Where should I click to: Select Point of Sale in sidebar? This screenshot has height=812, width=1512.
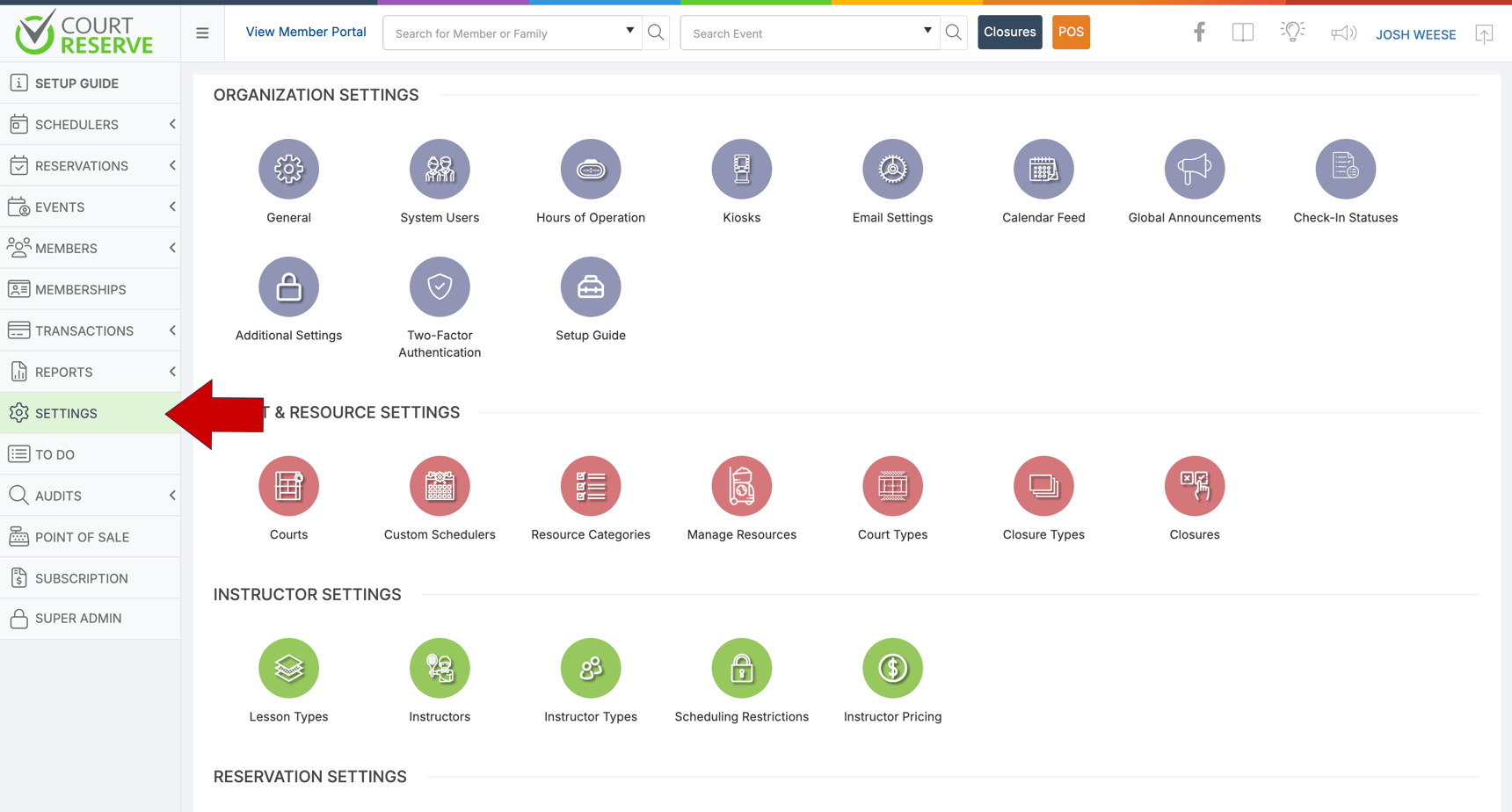(82, 537)
